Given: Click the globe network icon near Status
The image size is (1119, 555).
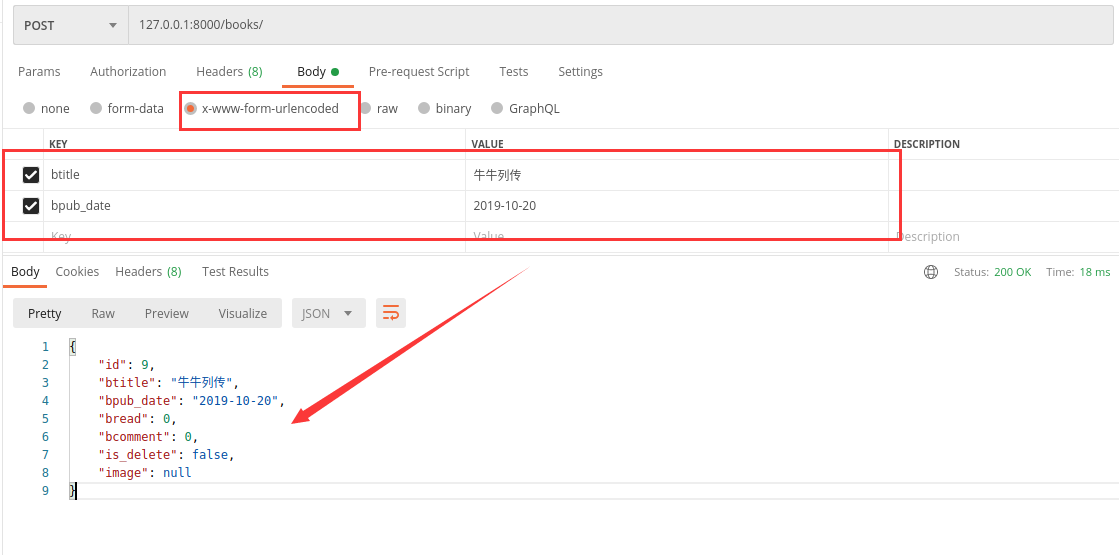Looking at the screenshot, I should (931, 272).
